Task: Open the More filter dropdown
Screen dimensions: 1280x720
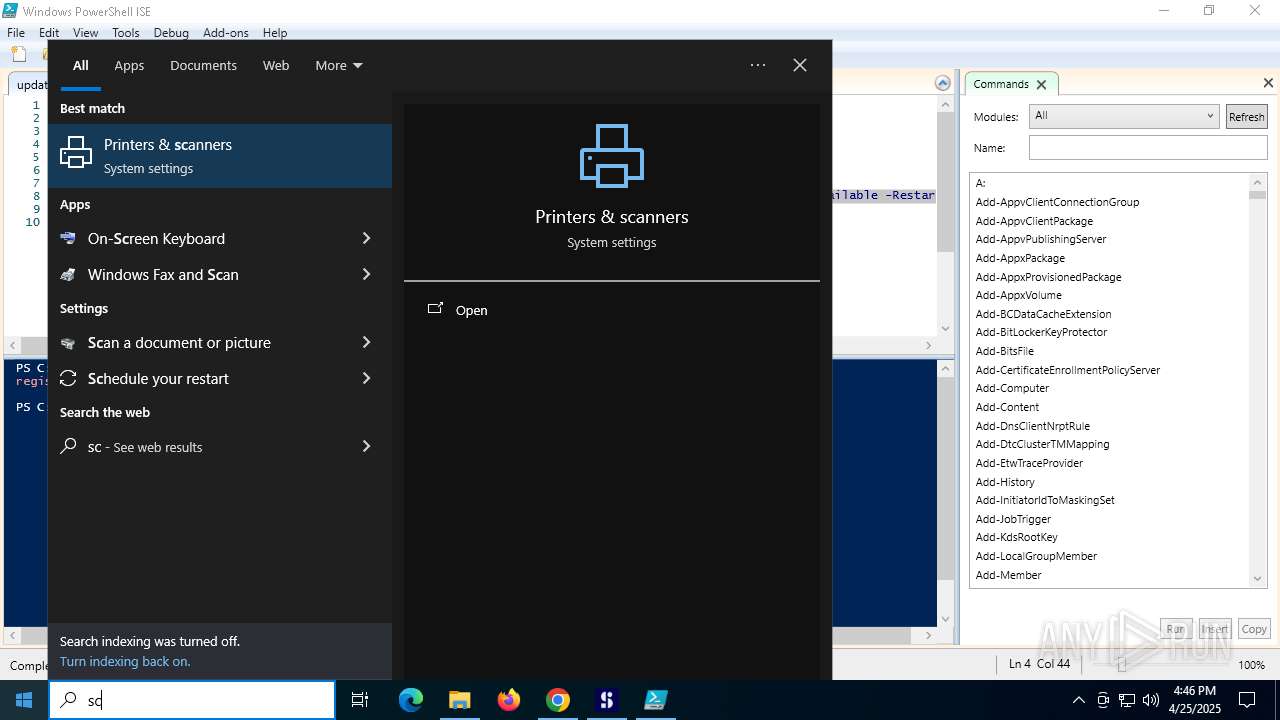Action: 339,65
